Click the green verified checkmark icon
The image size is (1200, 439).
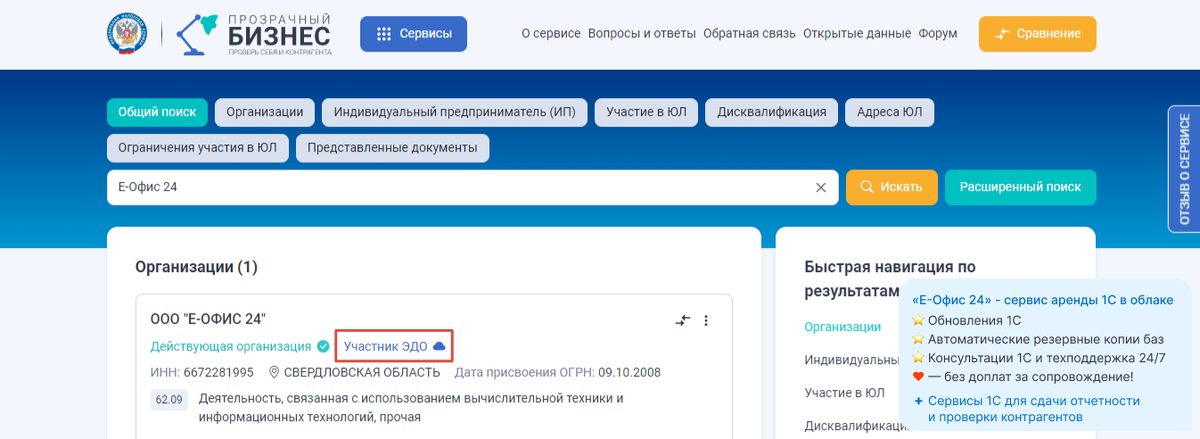pos(323,346)
